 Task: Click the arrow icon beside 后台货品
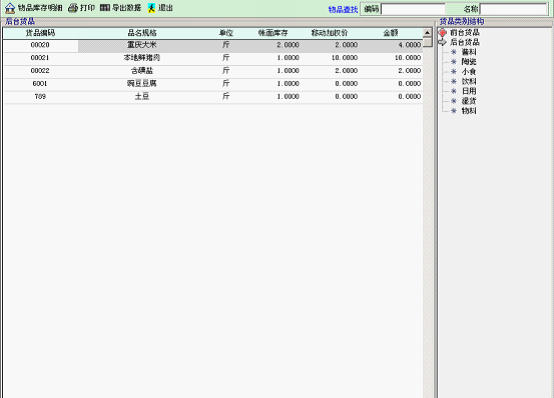(x=443, y=42)
